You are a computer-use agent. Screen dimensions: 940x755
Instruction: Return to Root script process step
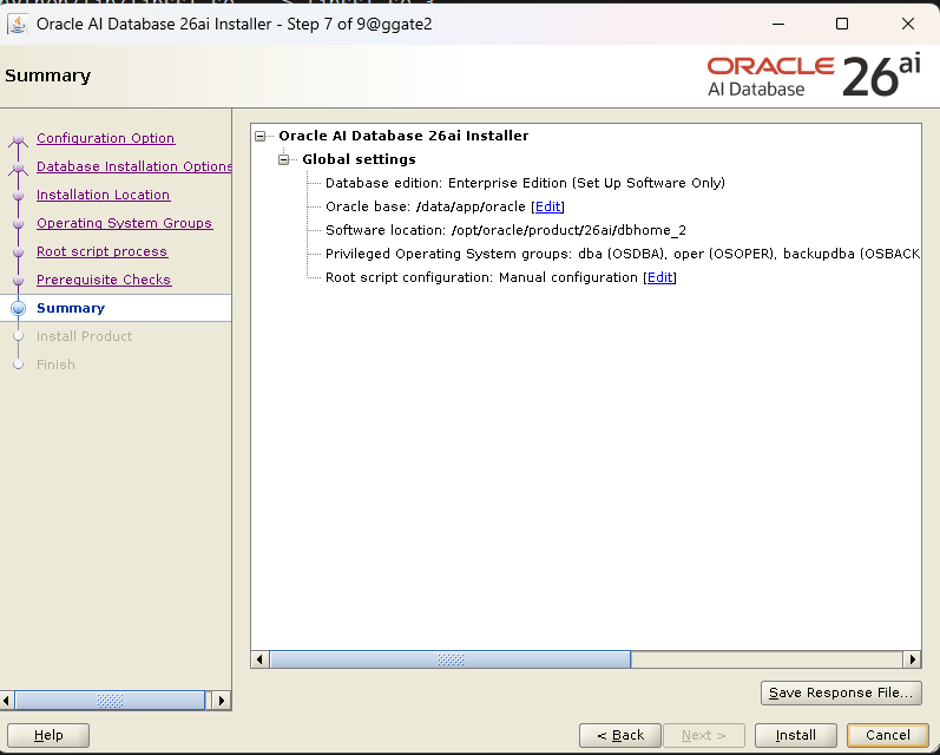click(x=102, y=251)
